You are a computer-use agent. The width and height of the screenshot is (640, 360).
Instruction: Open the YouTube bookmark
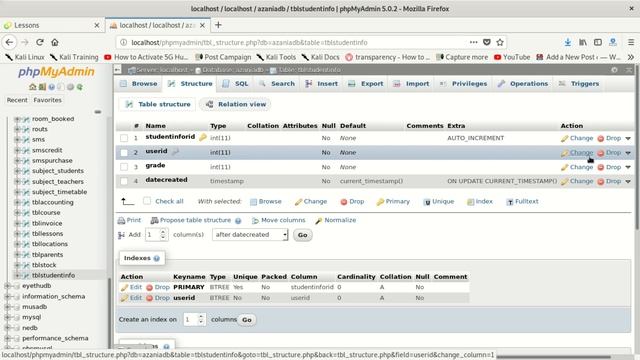[x=512, y=57]
